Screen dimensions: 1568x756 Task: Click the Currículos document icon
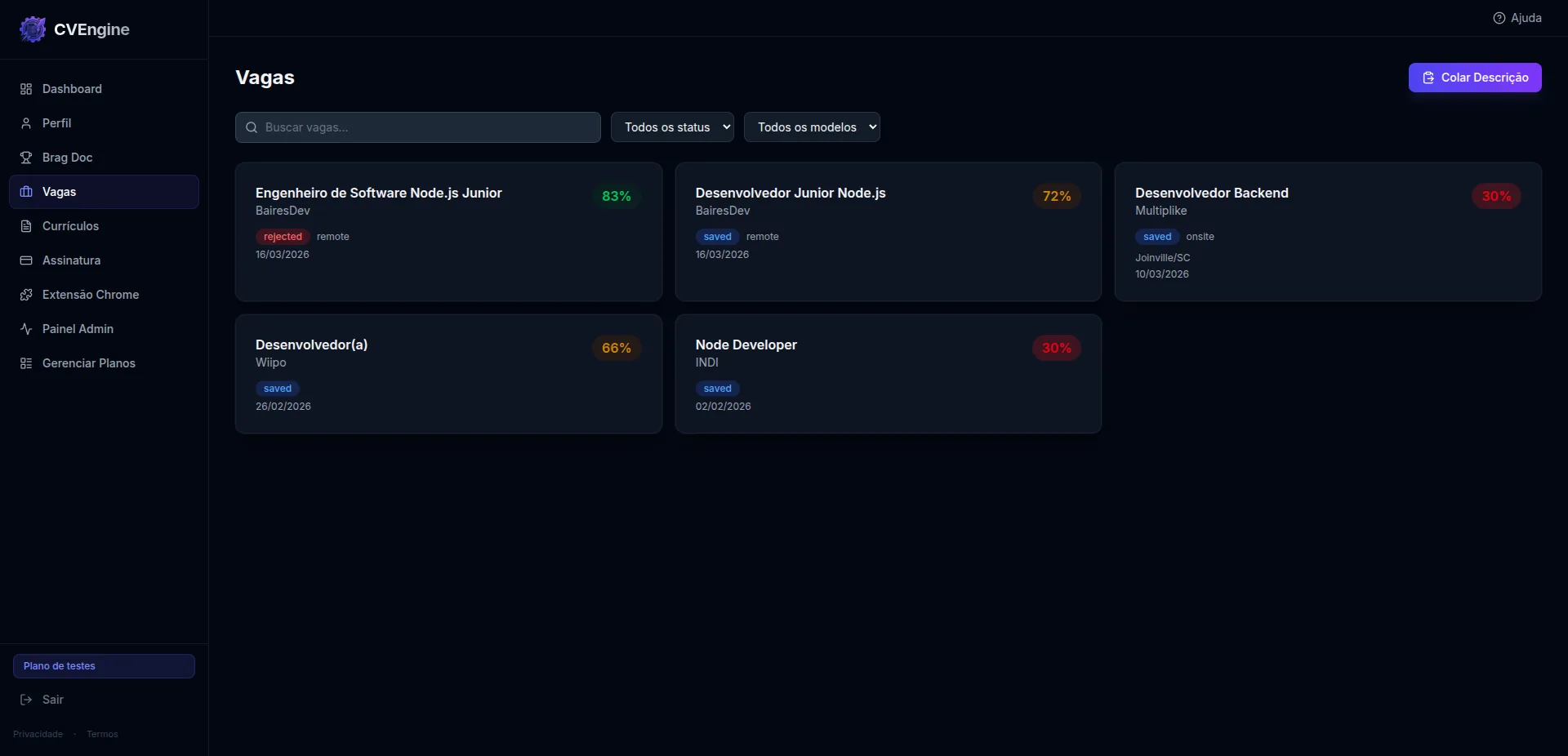[26, 226]
